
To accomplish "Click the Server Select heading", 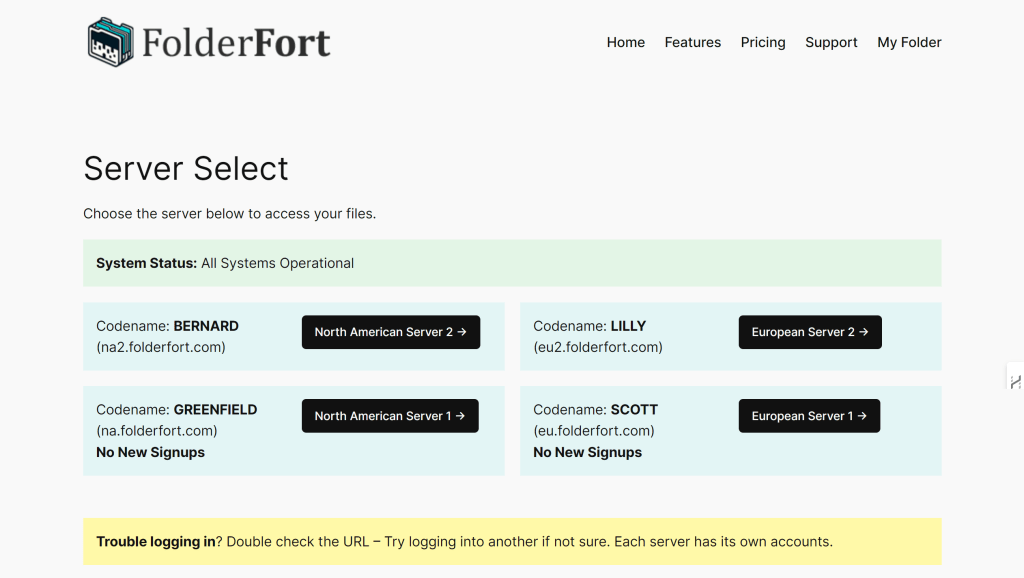I will tap(185, 169).
